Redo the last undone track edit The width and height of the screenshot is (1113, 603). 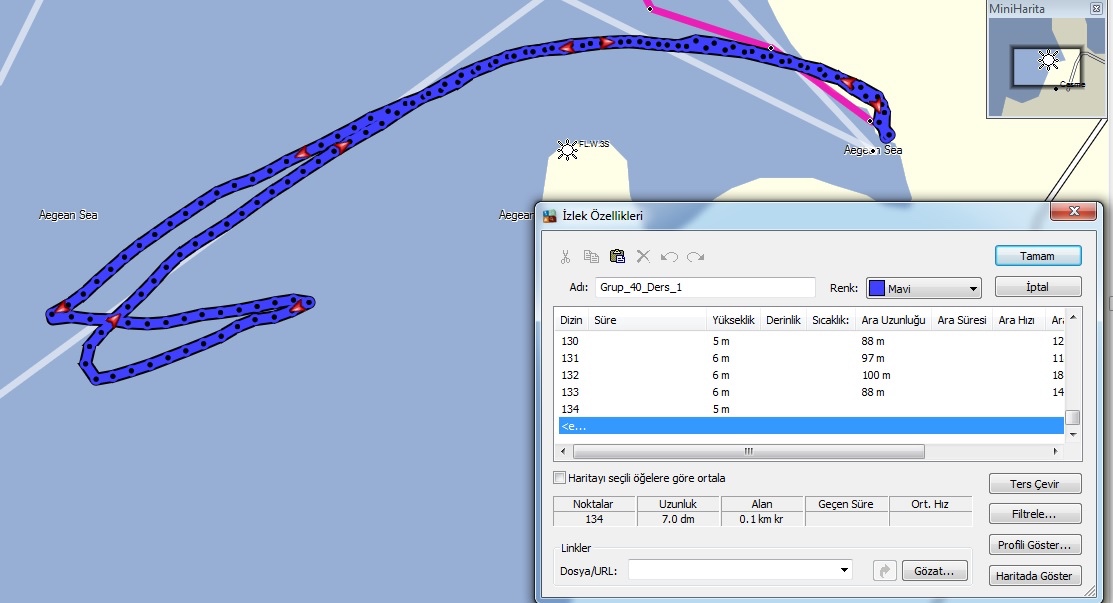696,257
